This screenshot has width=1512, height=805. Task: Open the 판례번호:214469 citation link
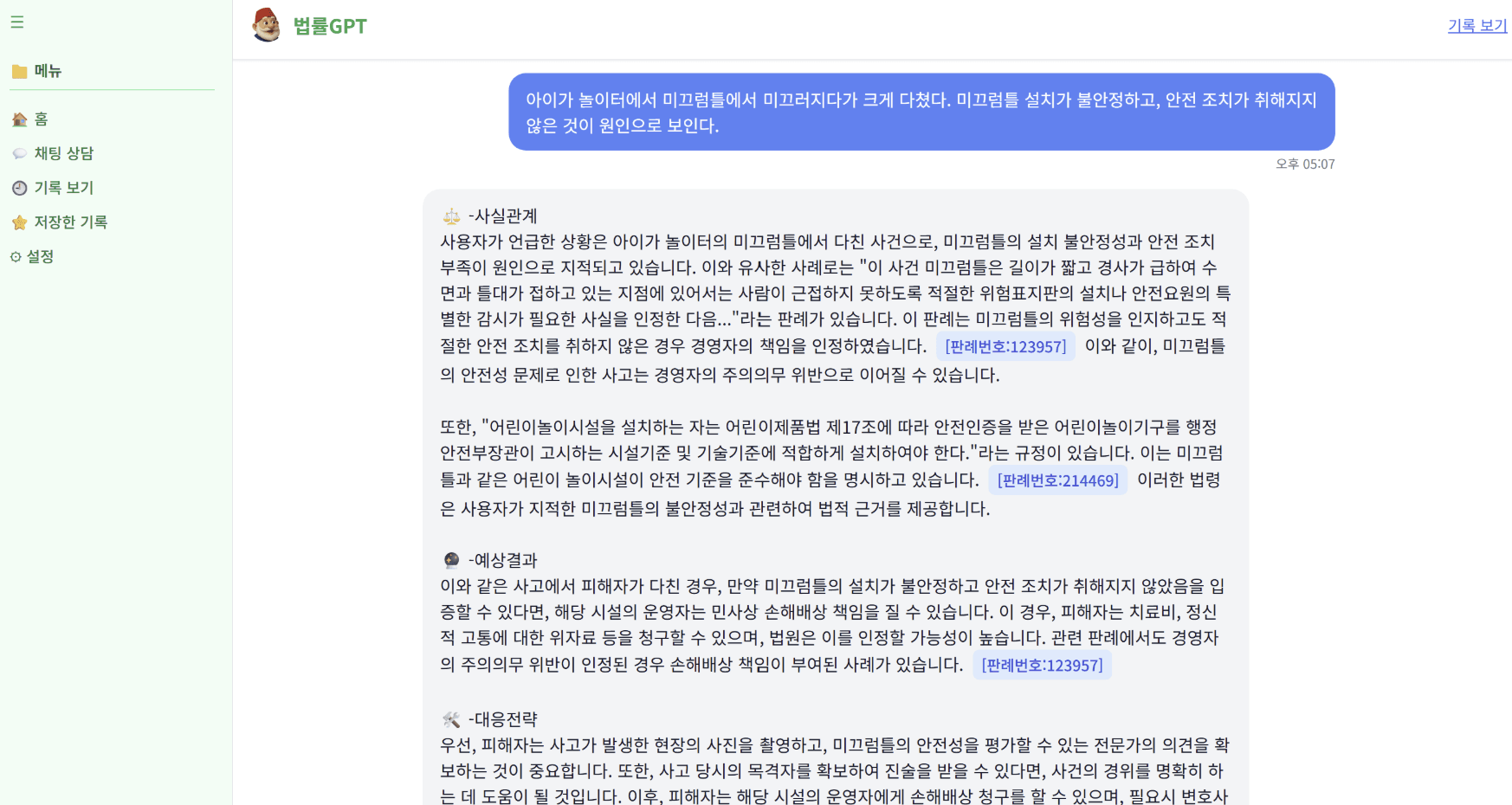click(x=1057, y=480)
